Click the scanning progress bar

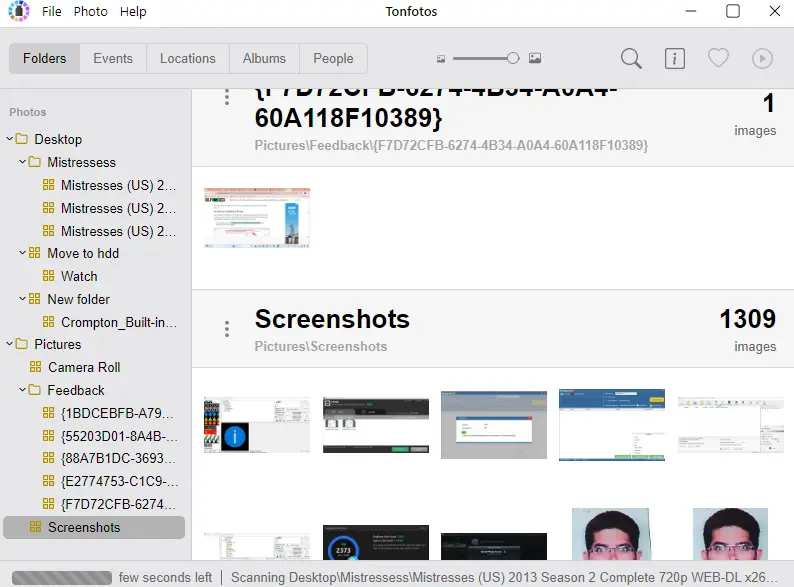pos(62,577)
